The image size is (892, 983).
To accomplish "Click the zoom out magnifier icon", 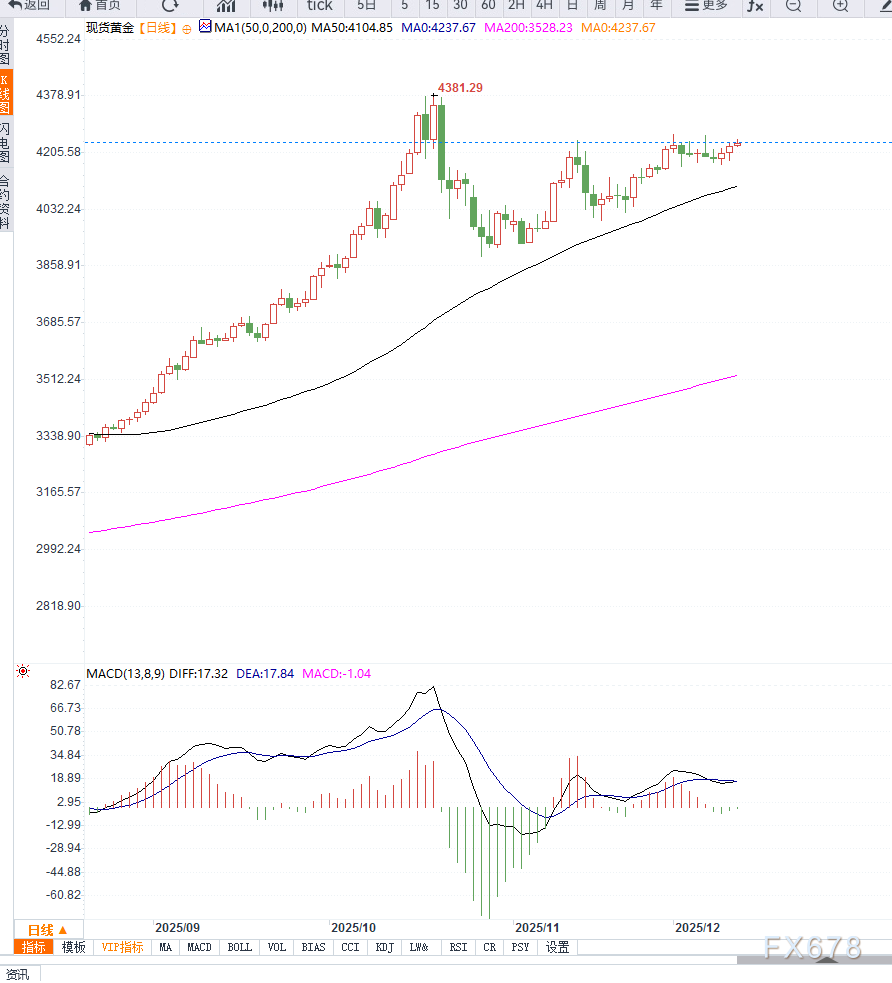I will [x=793, y=5].
